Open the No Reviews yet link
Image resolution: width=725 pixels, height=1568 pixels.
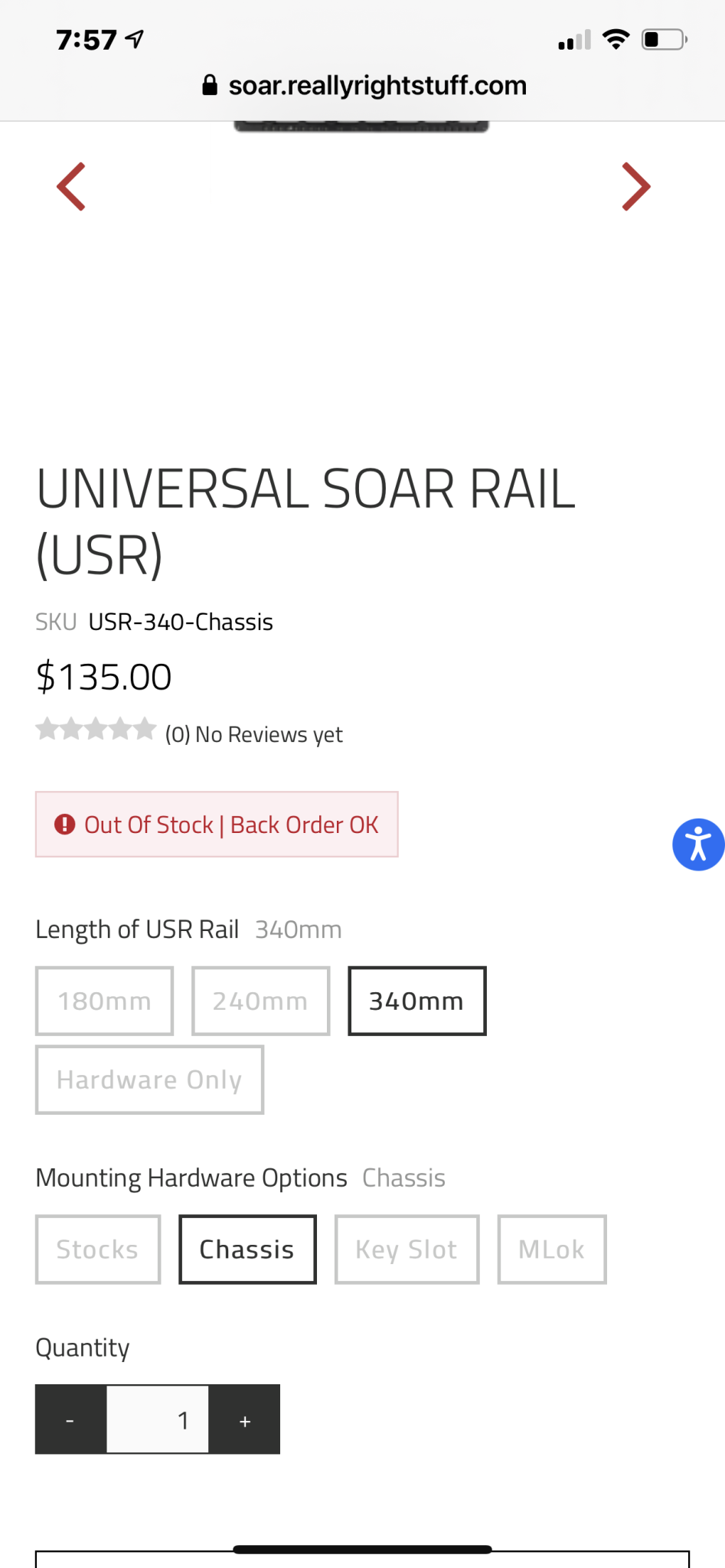coord(254,735)
